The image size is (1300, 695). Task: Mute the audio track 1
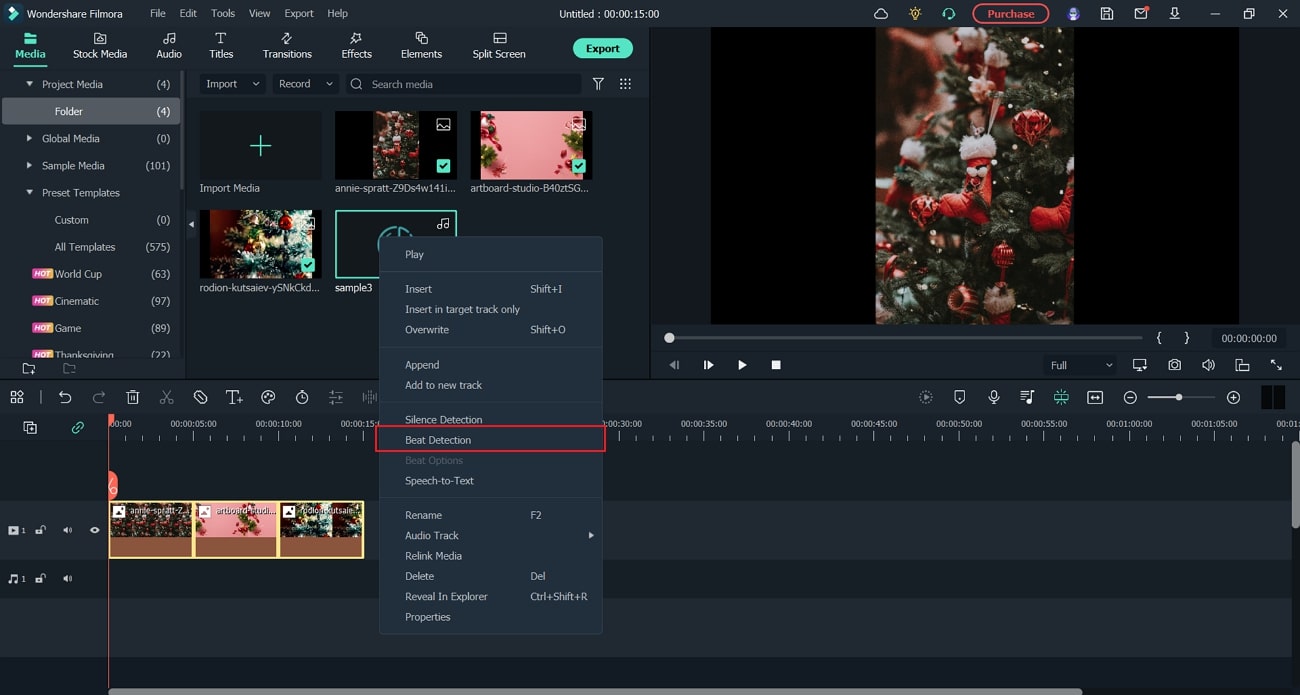click(x=68, y=578)
